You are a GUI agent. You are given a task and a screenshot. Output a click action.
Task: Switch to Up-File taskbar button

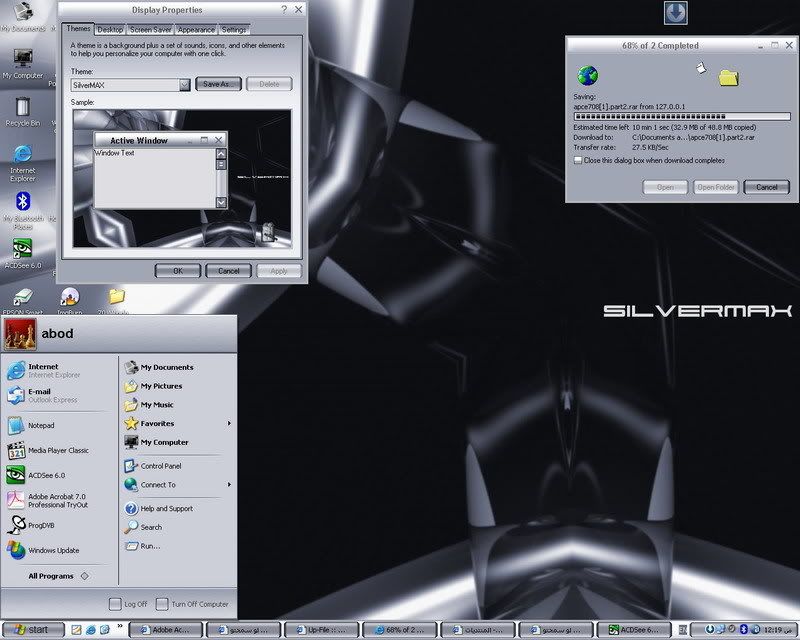[322, 630]
